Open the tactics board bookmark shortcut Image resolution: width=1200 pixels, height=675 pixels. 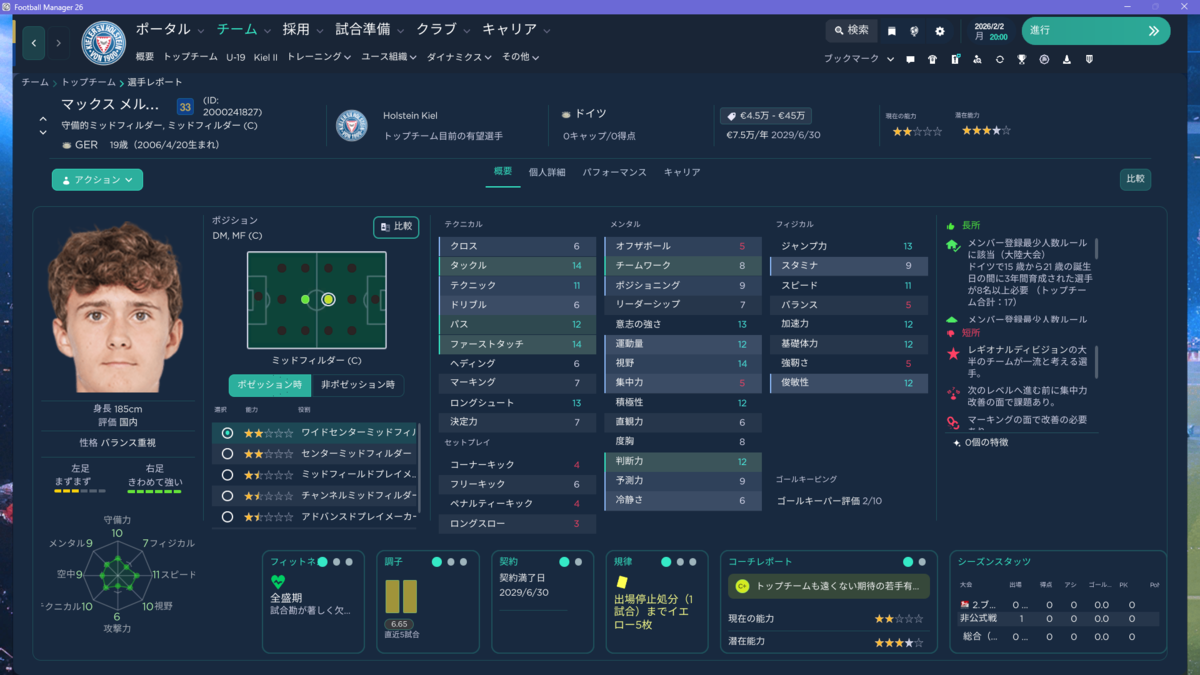955,59
